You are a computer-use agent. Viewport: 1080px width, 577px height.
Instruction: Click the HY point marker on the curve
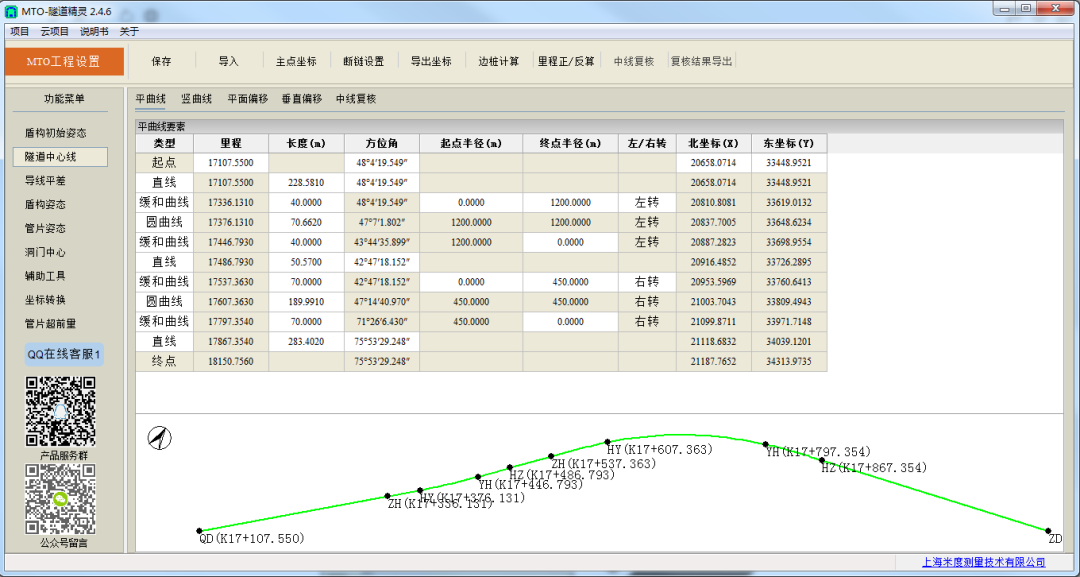pos(607,441)
